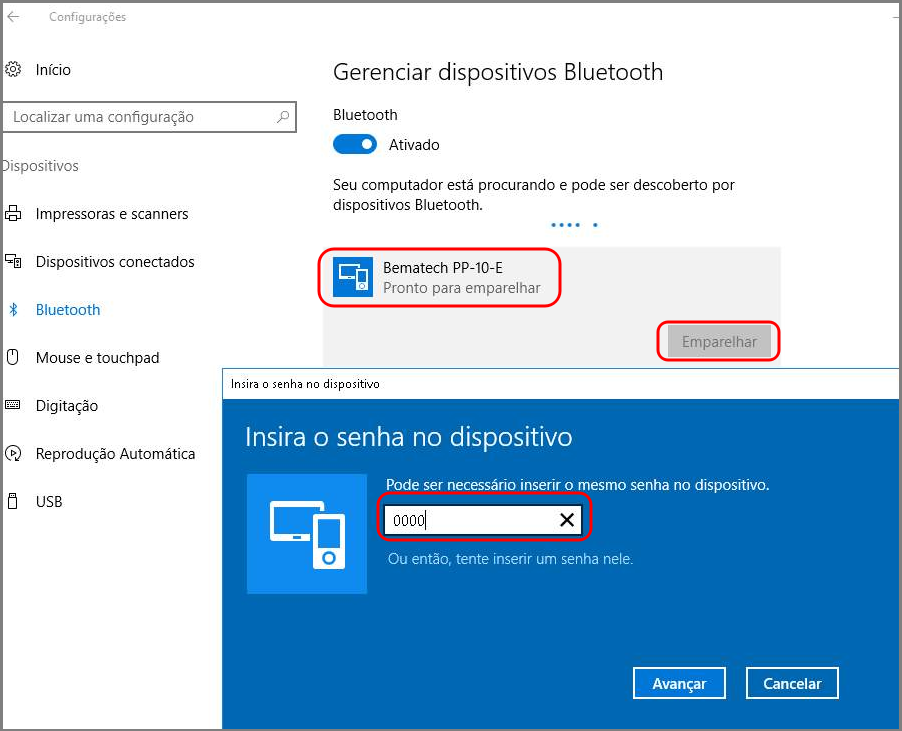Viewport: 902px width, 731px height.
Task: Click the search magnifier icon
Action: [283, 117]
